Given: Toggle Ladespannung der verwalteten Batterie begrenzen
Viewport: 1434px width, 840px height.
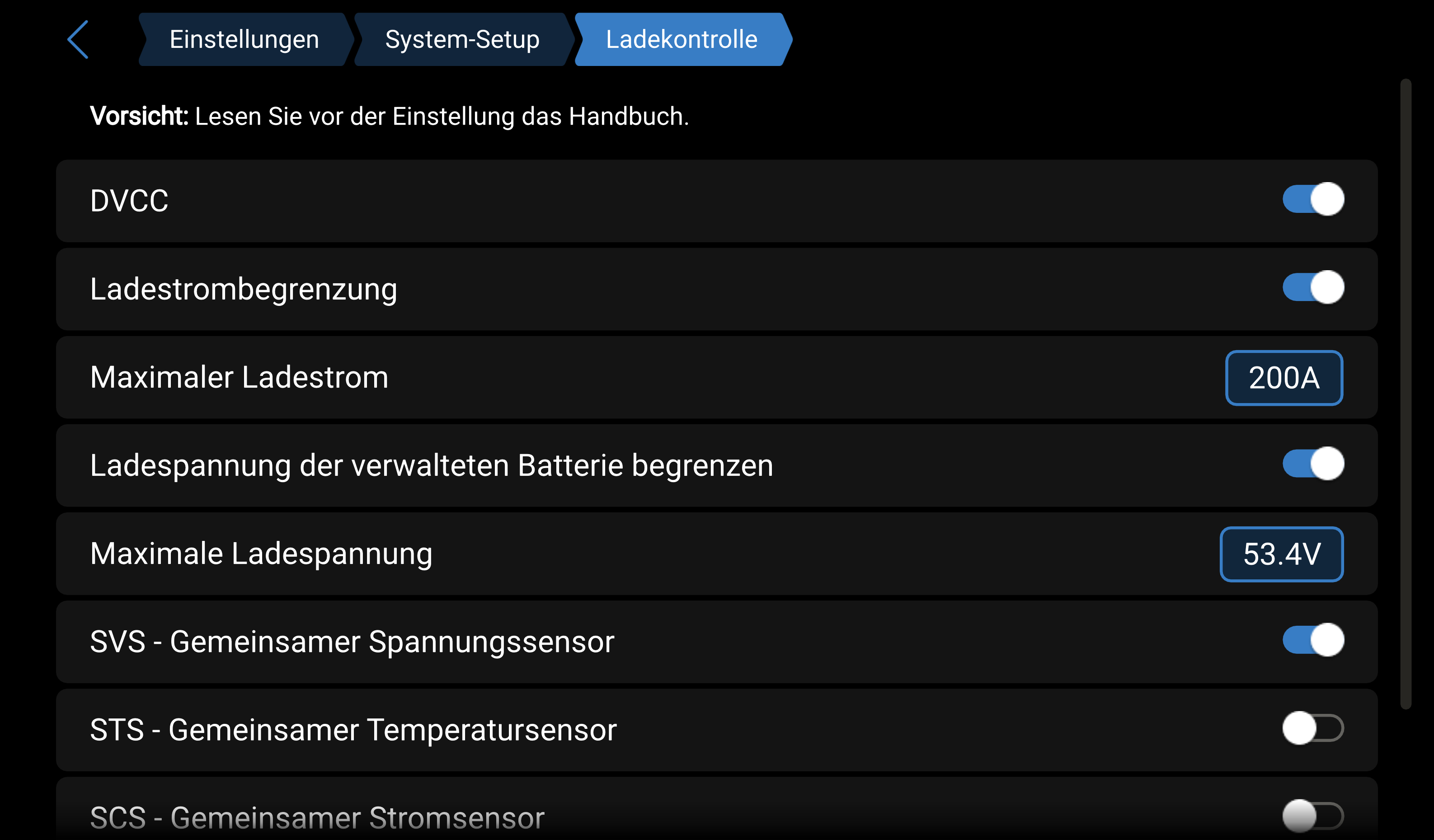Looking at the screenshot, I should point(1313,464).
